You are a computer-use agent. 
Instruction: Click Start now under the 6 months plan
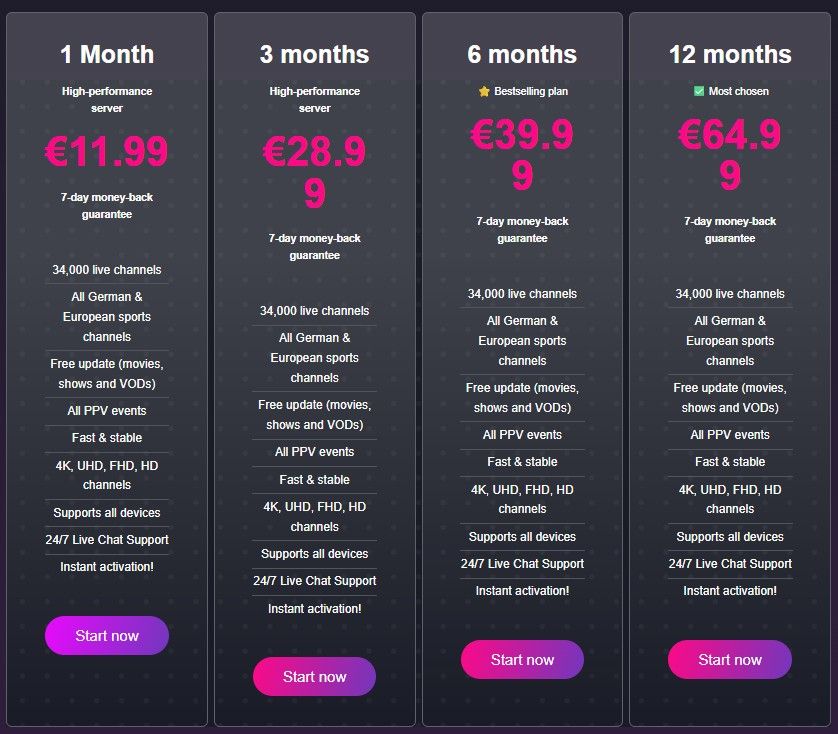[522, 660]
